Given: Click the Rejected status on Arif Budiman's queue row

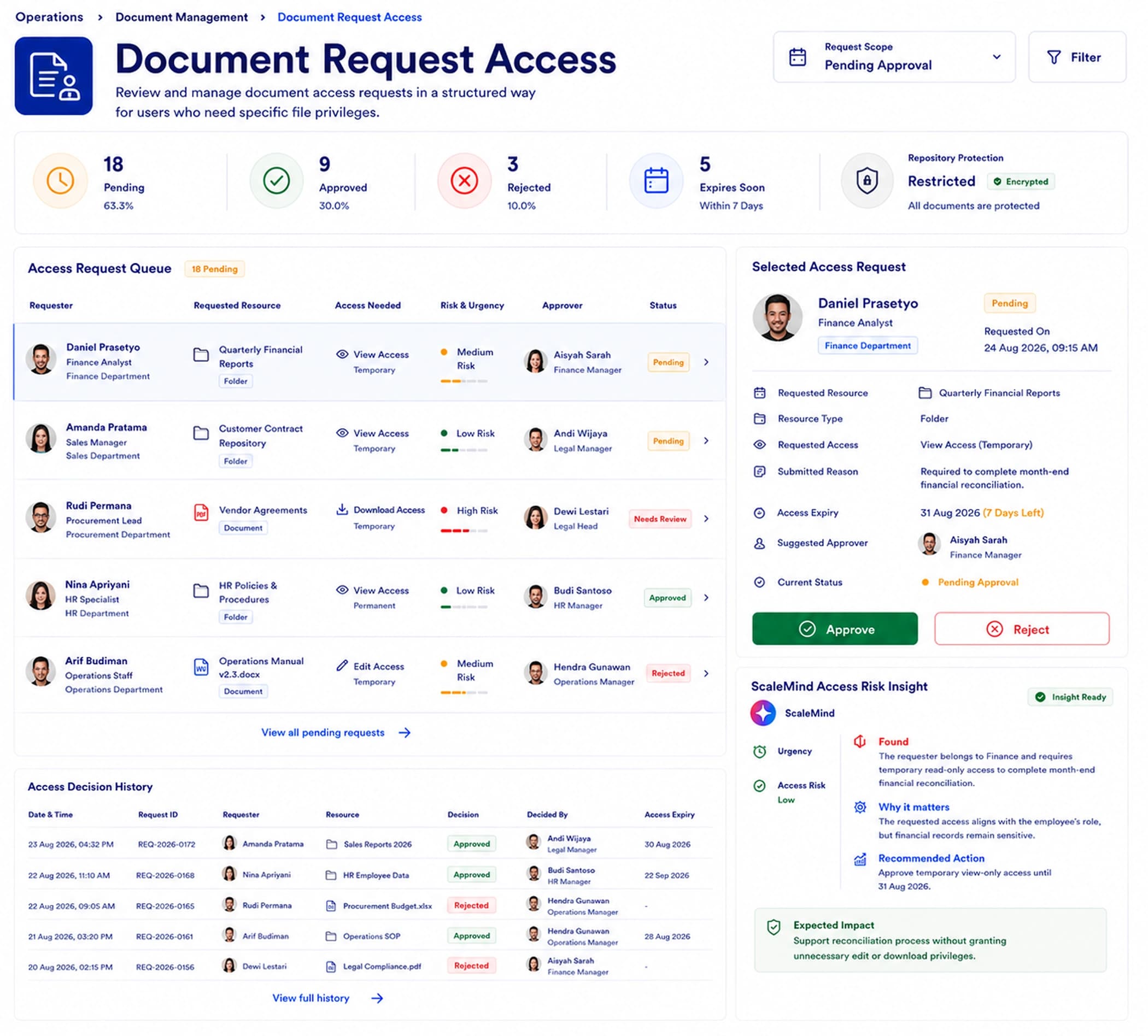Looking at the screenshot, I should click(x=668, y=673).
